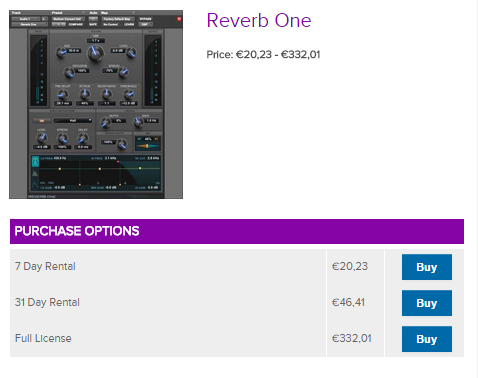Image resolution: width=478 pixels, height=378 pixels.
Task: Click the Chorus Depth knob
Action: click(x=106, y=122)
